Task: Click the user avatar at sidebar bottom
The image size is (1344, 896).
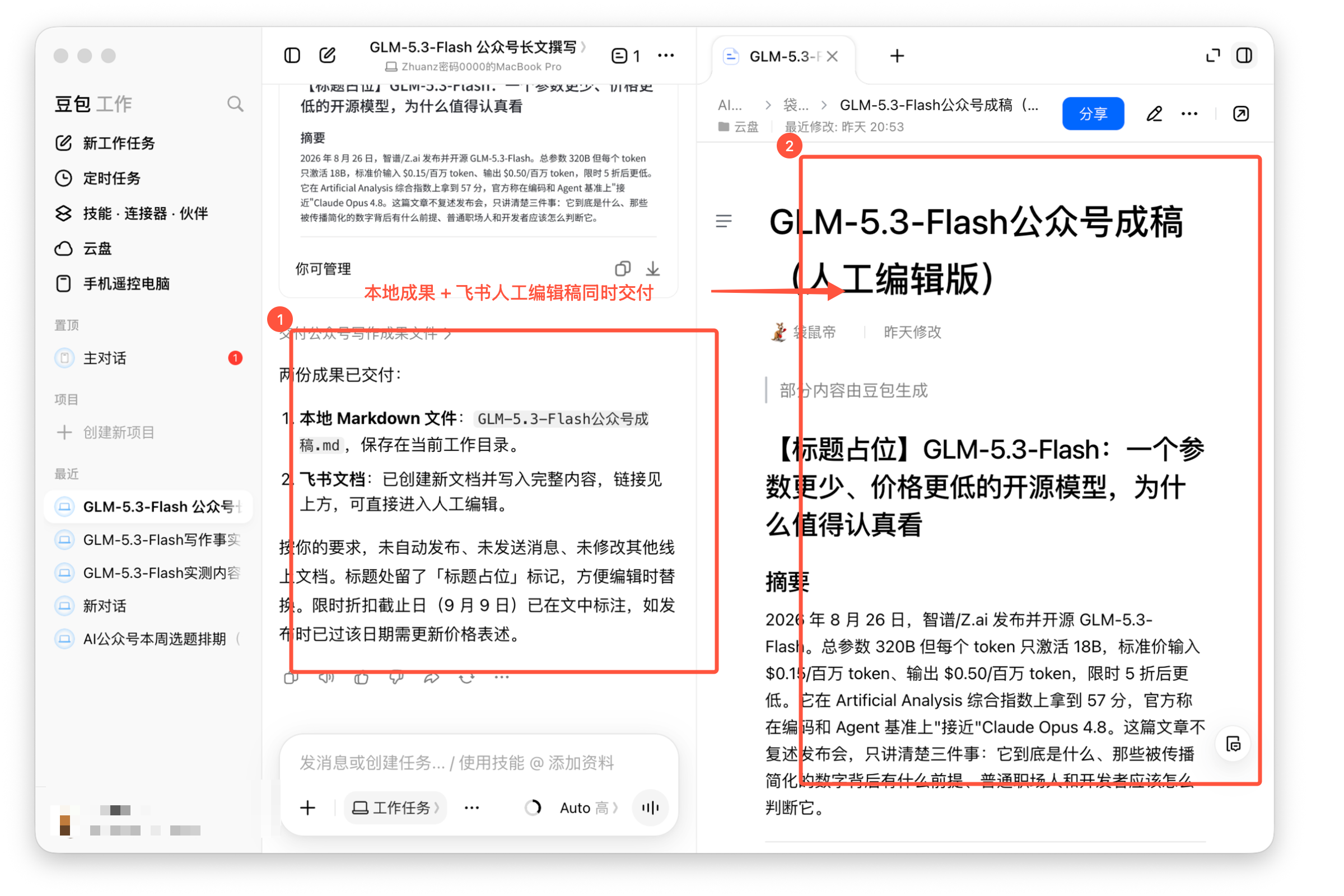Action: (64, 820)
